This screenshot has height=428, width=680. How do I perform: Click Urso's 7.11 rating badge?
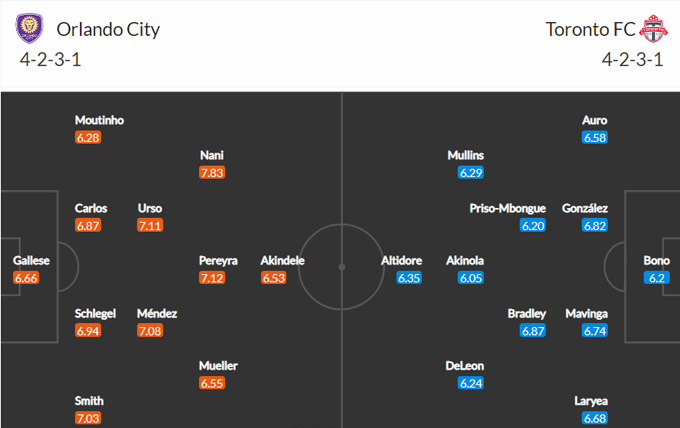point(150,226)
